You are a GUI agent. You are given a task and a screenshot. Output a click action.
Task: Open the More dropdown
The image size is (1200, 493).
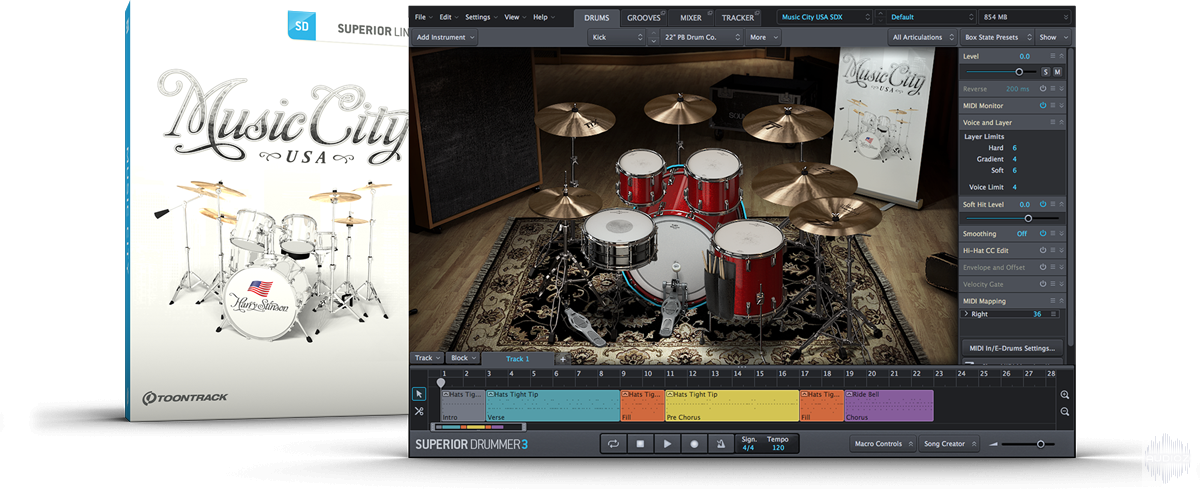(764, 37)
